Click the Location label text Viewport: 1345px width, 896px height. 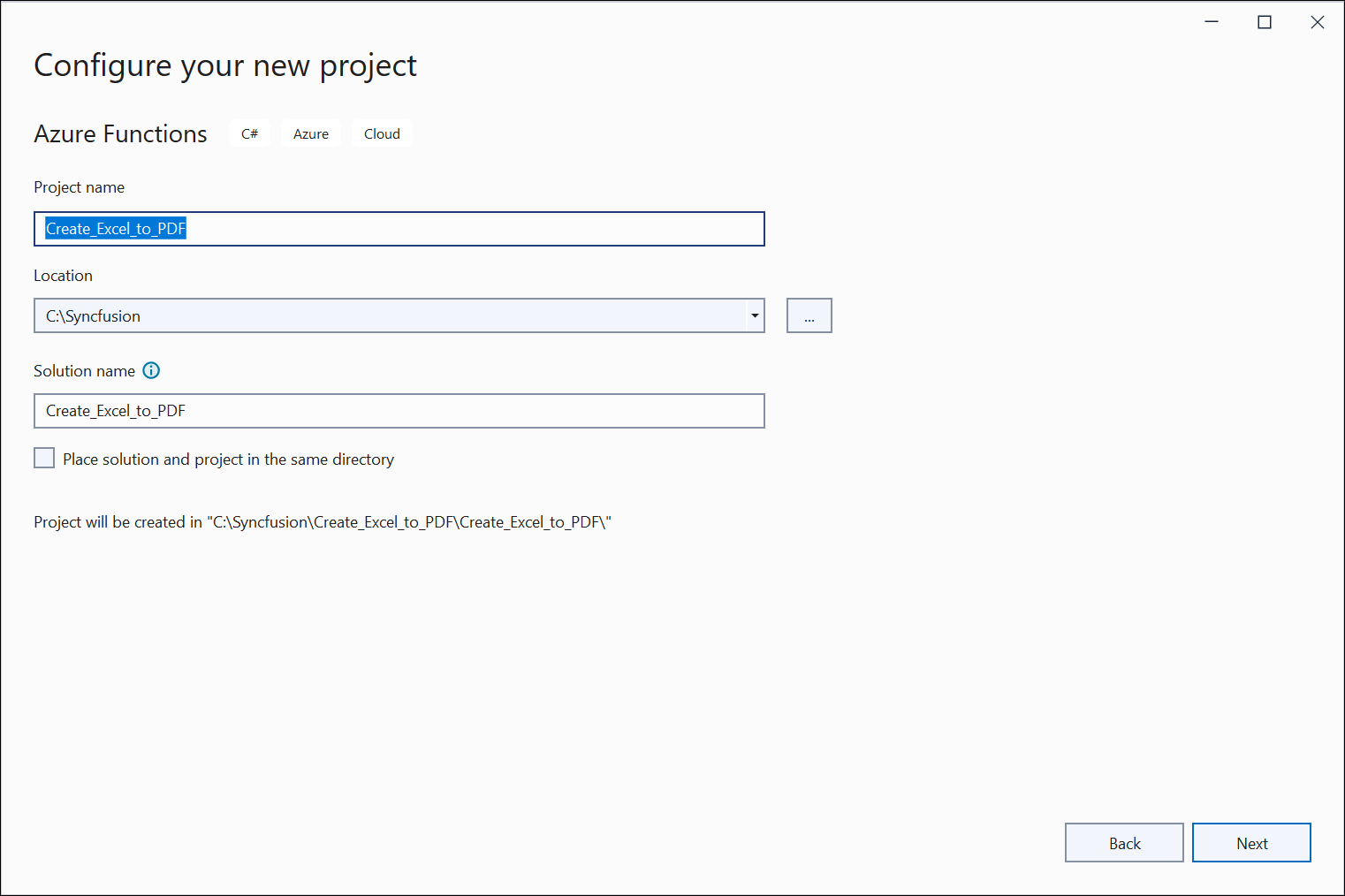63,276
